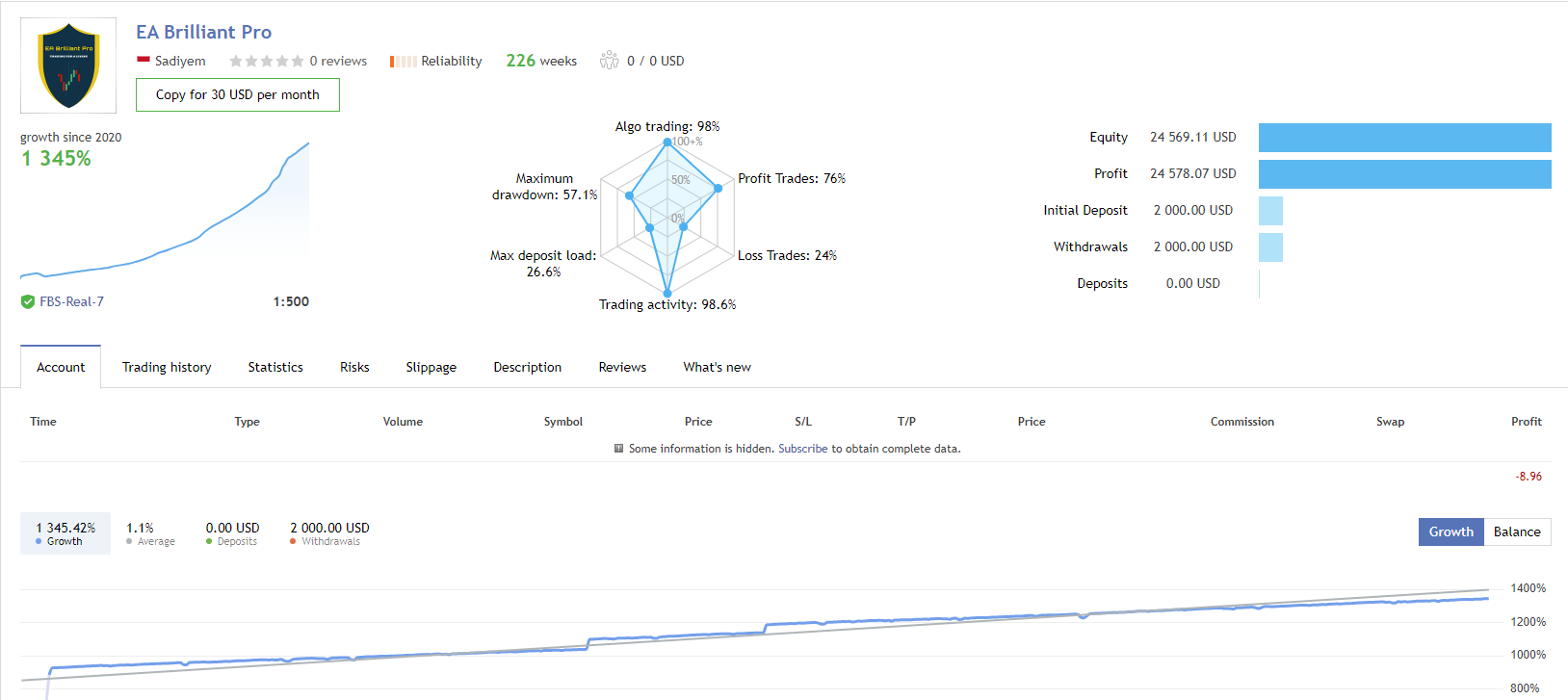Click the 226 weeks text
This screenshot has height=700, width=1568.
pos(541,61)
